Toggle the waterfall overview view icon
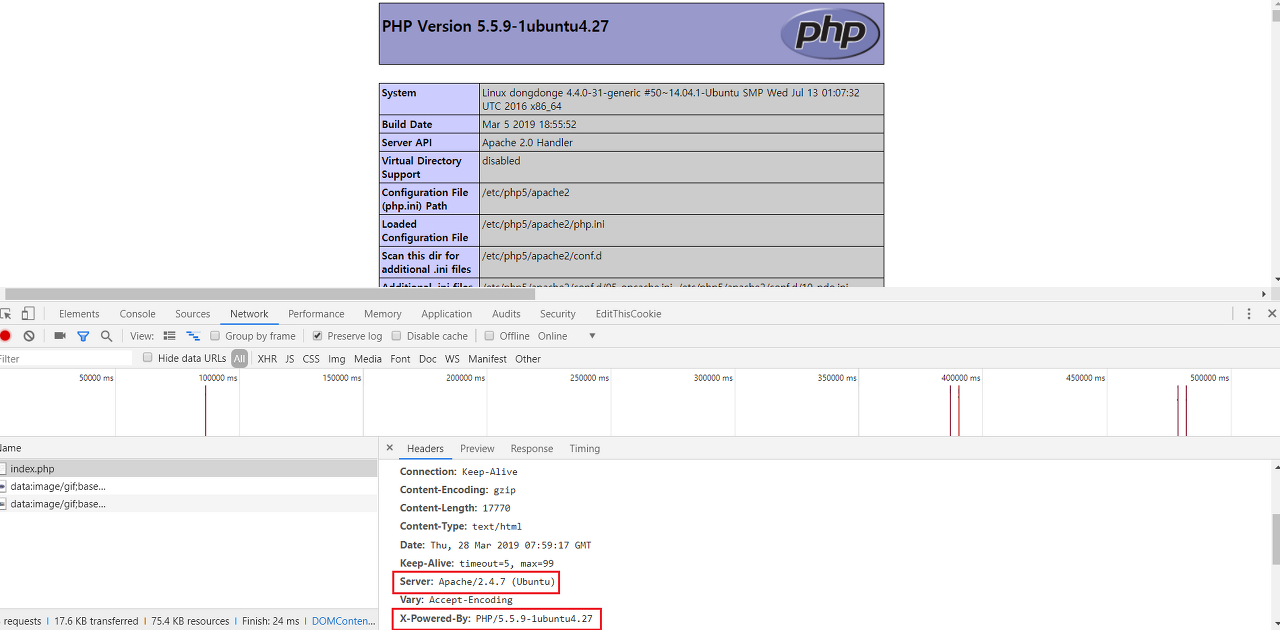The image size is (1280, 630). [x=193, y=336]
